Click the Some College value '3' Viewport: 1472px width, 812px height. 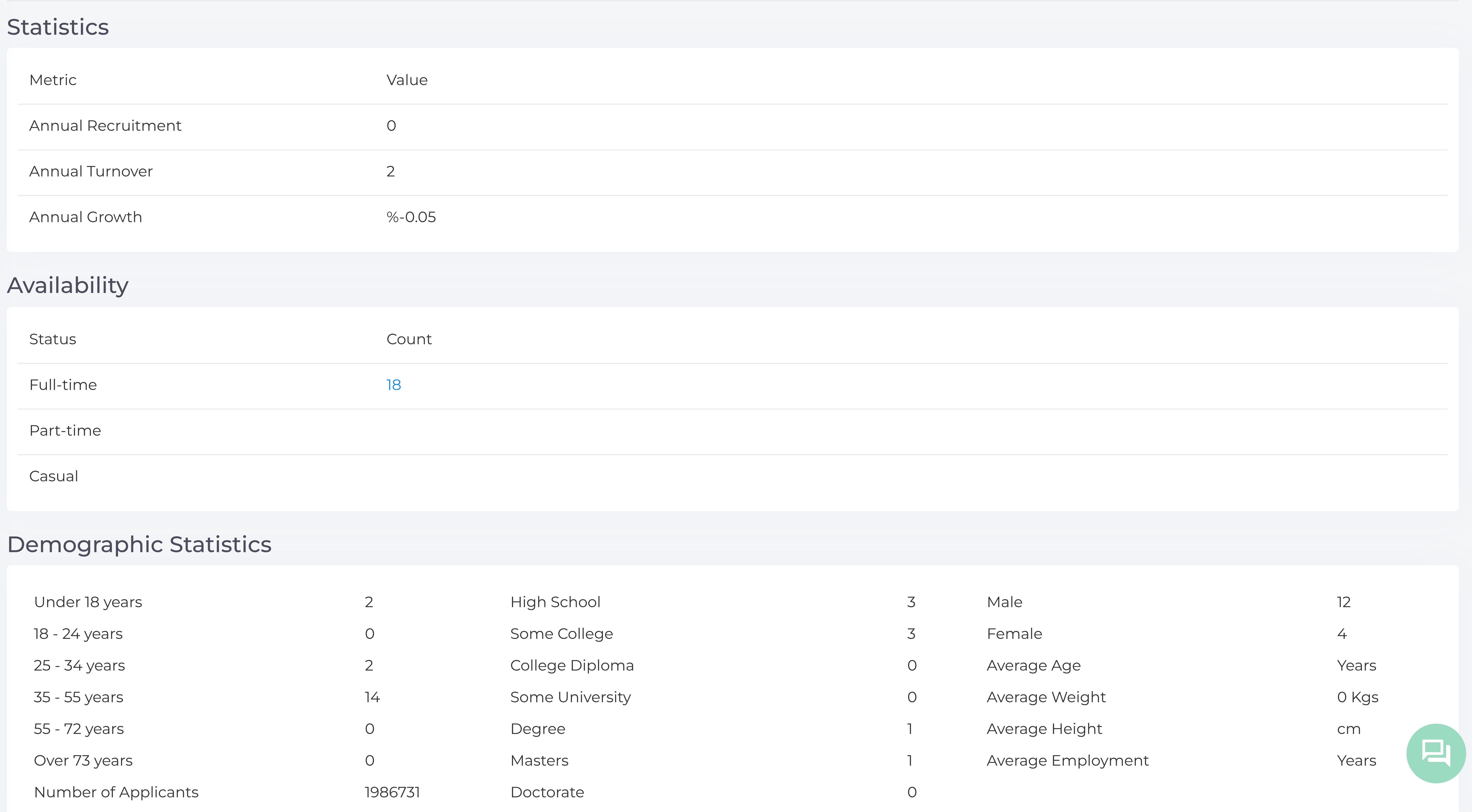(911, 634)
